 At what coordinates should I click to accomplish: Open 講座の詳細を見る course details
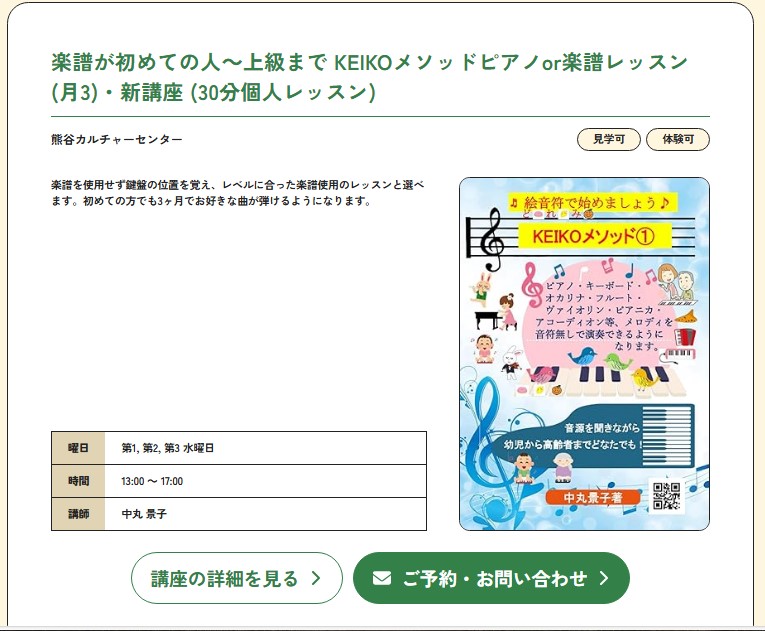(x=237, y=578)
